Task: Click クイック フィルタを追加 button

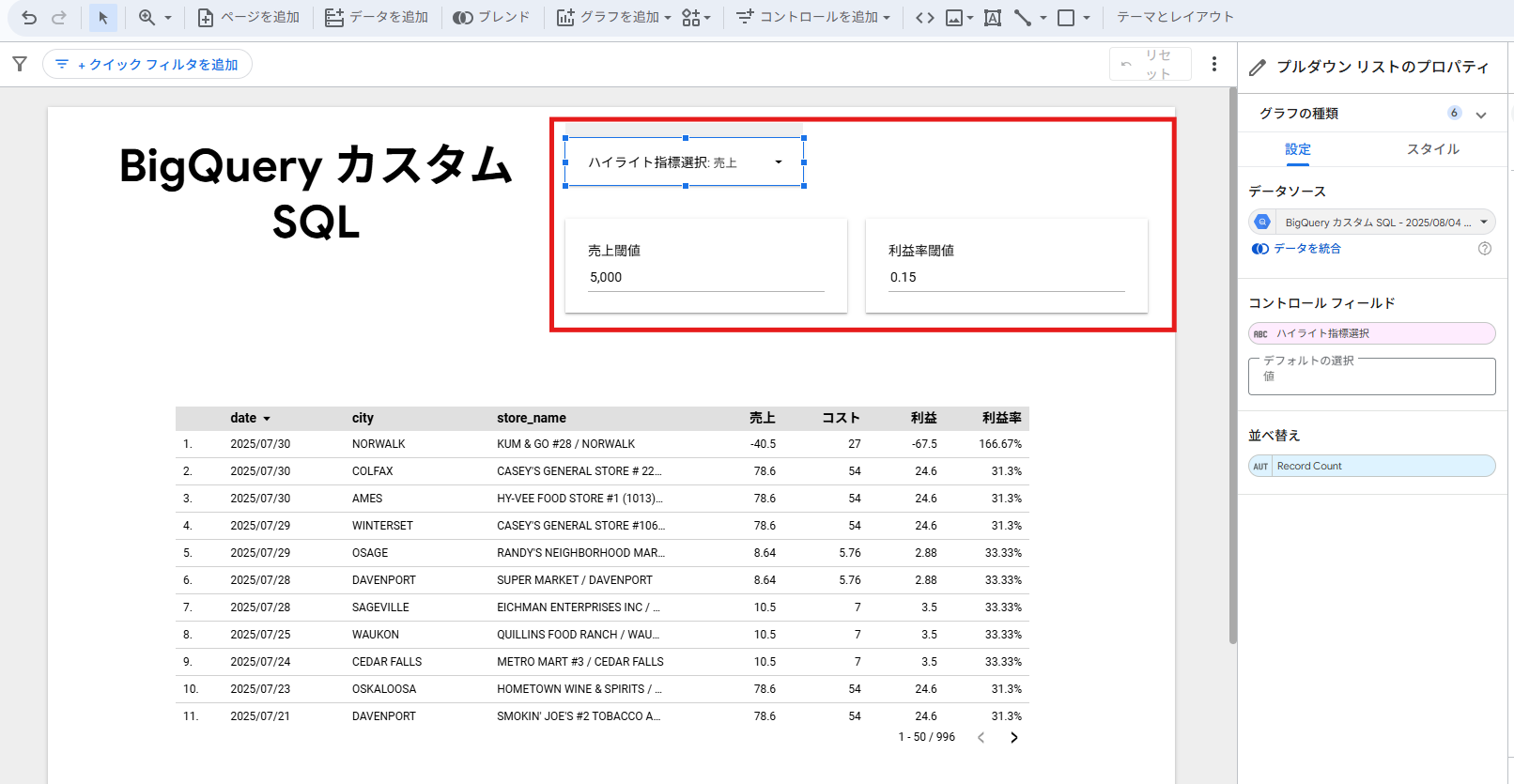Action: [x=147, y=64]
